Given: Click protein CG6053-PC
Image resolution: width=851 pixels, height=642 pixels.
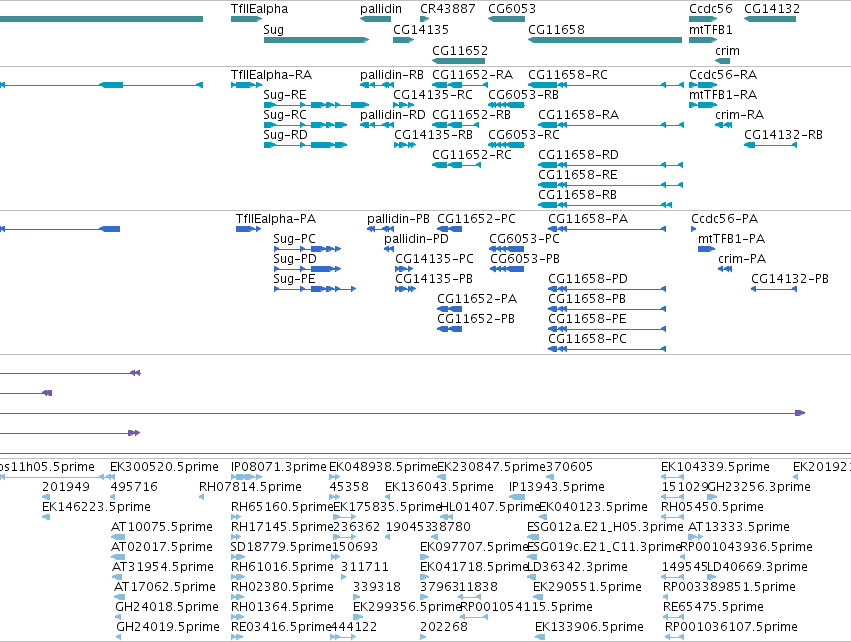Looking at the screenshot, I should [x=506, y=249].
